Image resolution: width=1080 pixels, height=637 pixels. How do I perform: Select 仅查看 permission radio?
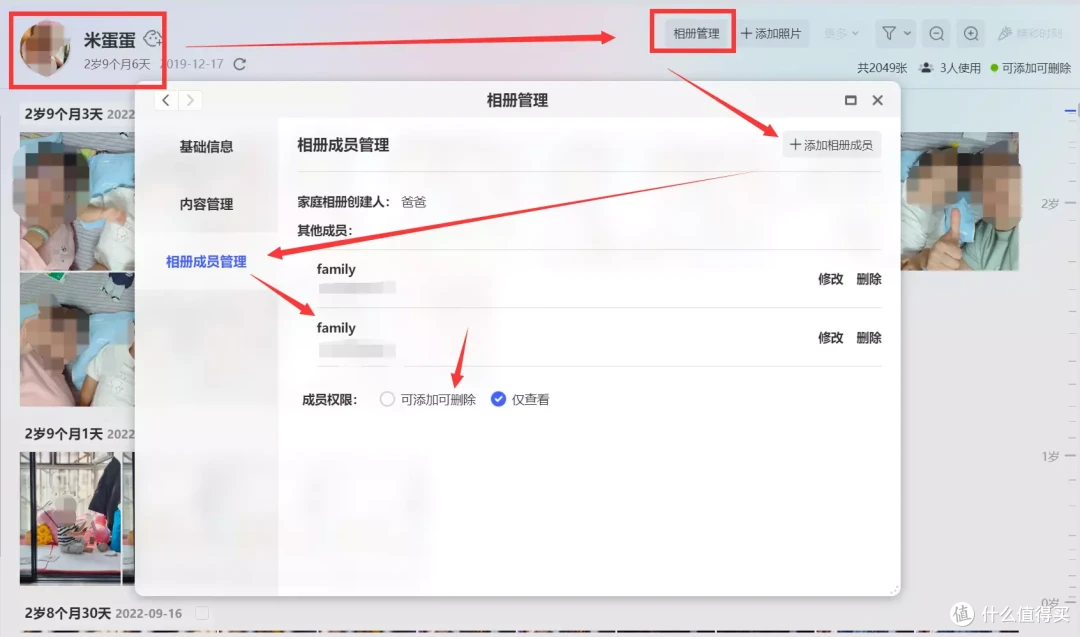coord(498,399)
